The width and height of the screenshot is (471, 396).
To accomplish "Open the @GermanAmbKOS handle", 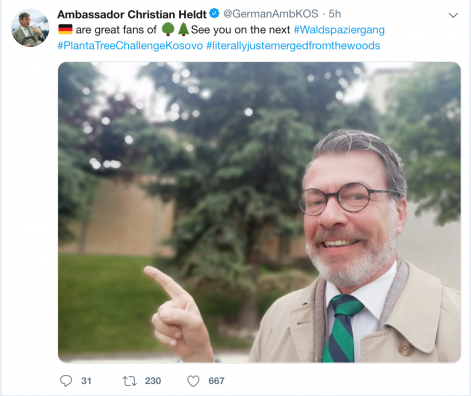I will point(271,14).
